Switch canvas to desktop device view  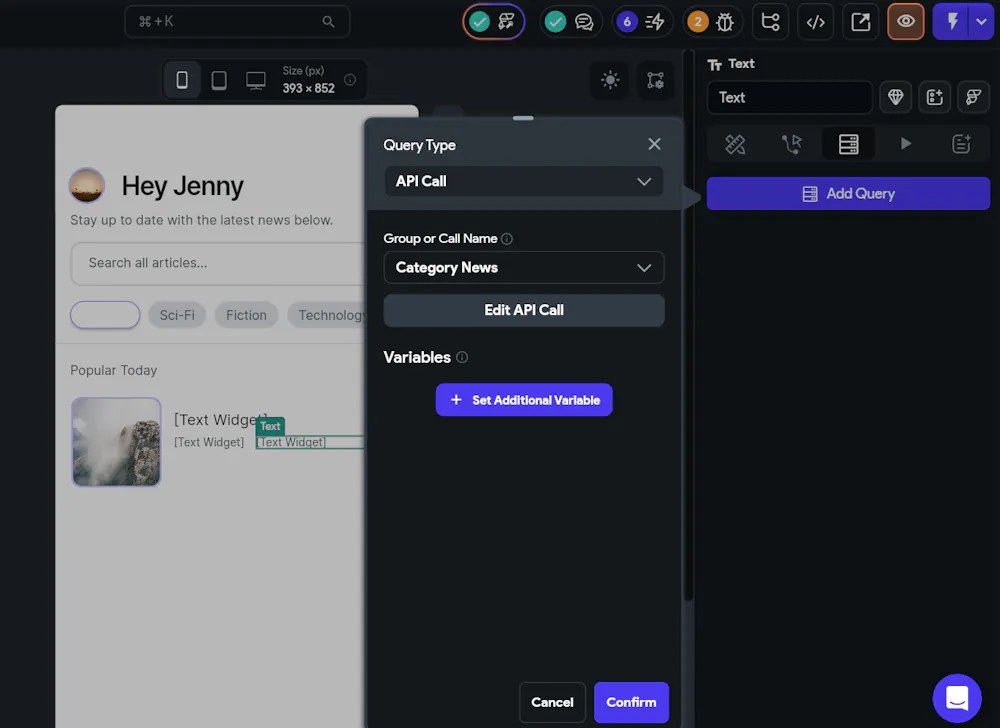coord(256,80)
